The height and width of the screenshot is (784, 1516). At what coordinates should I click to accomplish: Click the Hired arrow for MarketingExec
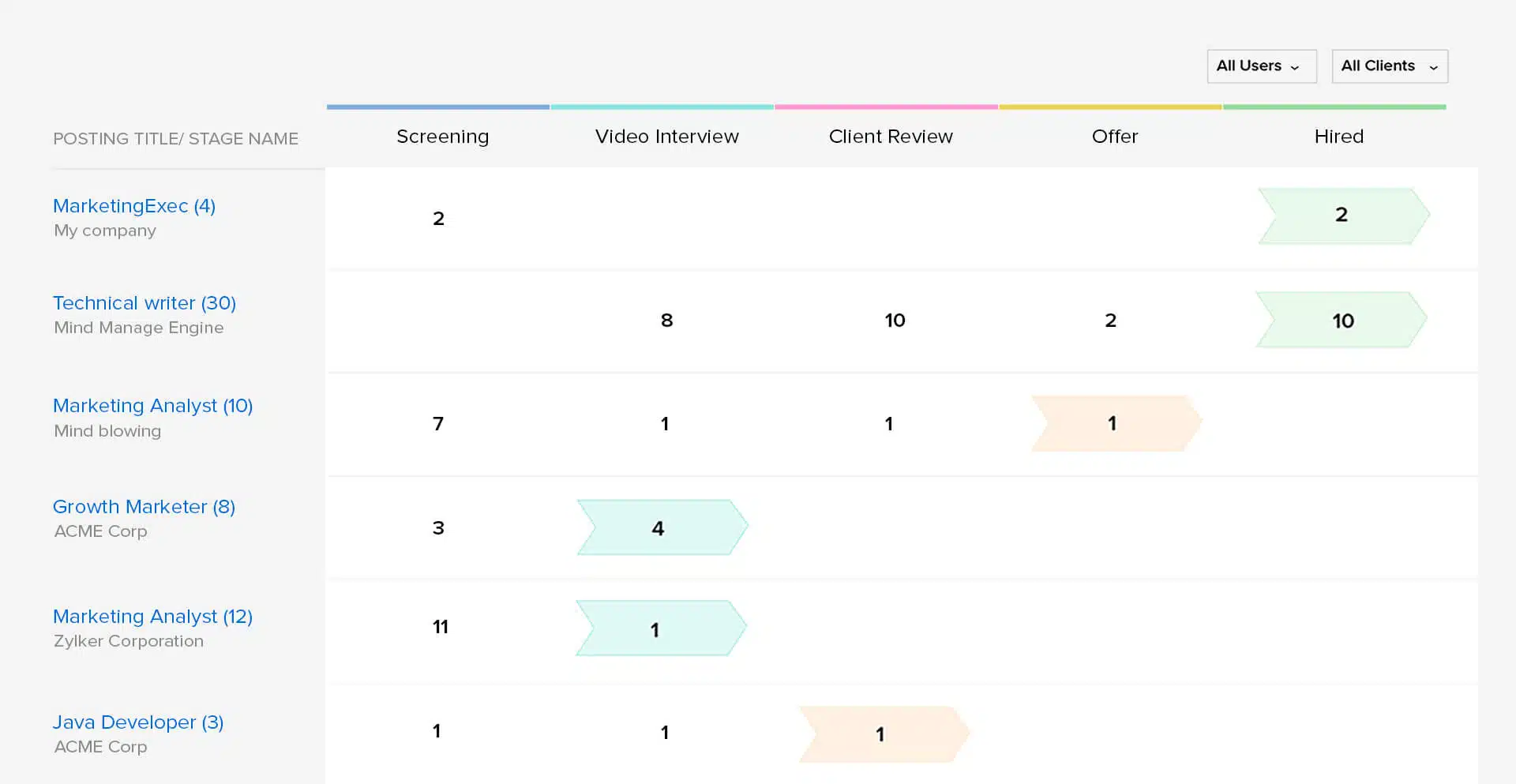(1341, 216)
